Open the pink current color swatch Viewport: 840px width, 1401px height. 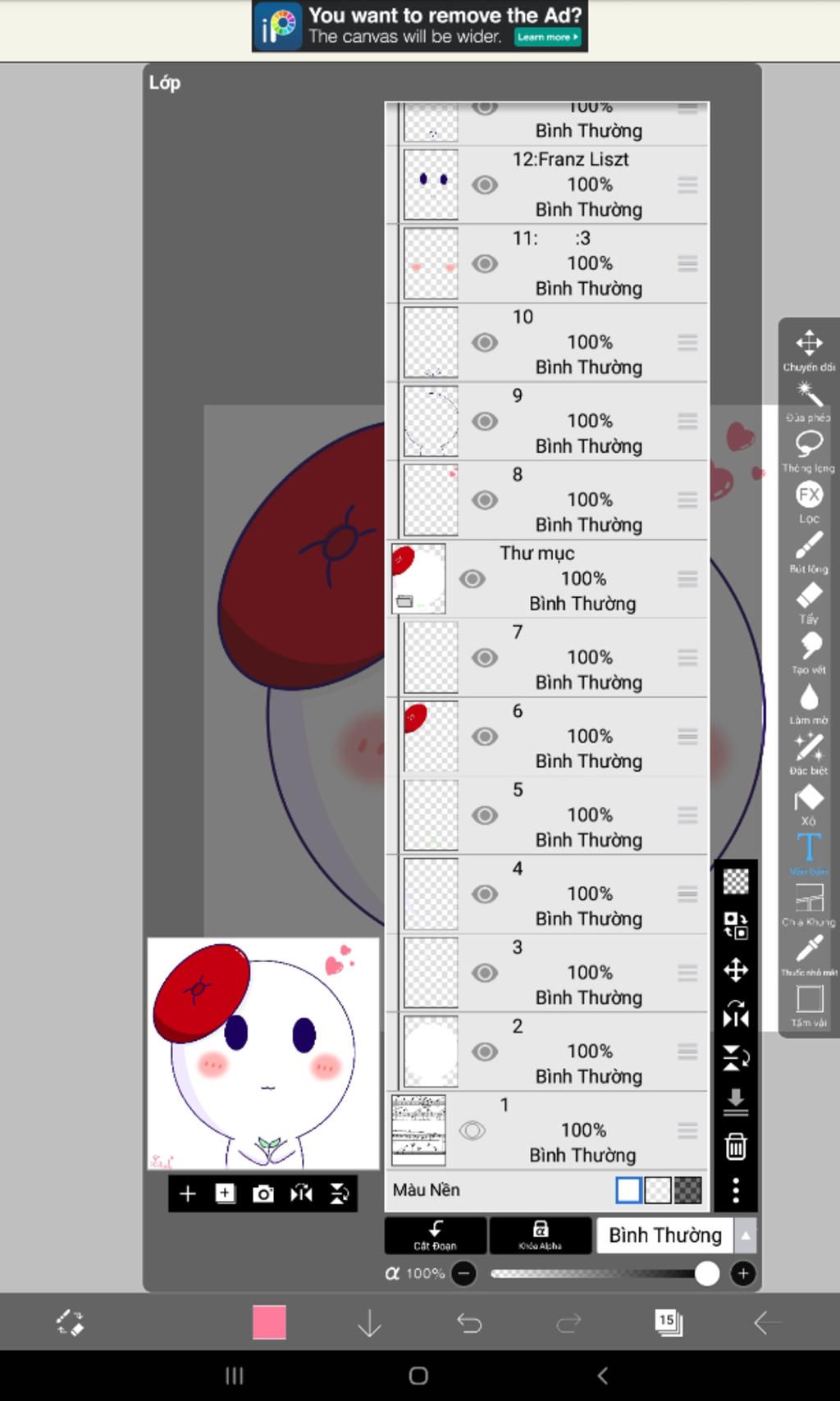269,1322
